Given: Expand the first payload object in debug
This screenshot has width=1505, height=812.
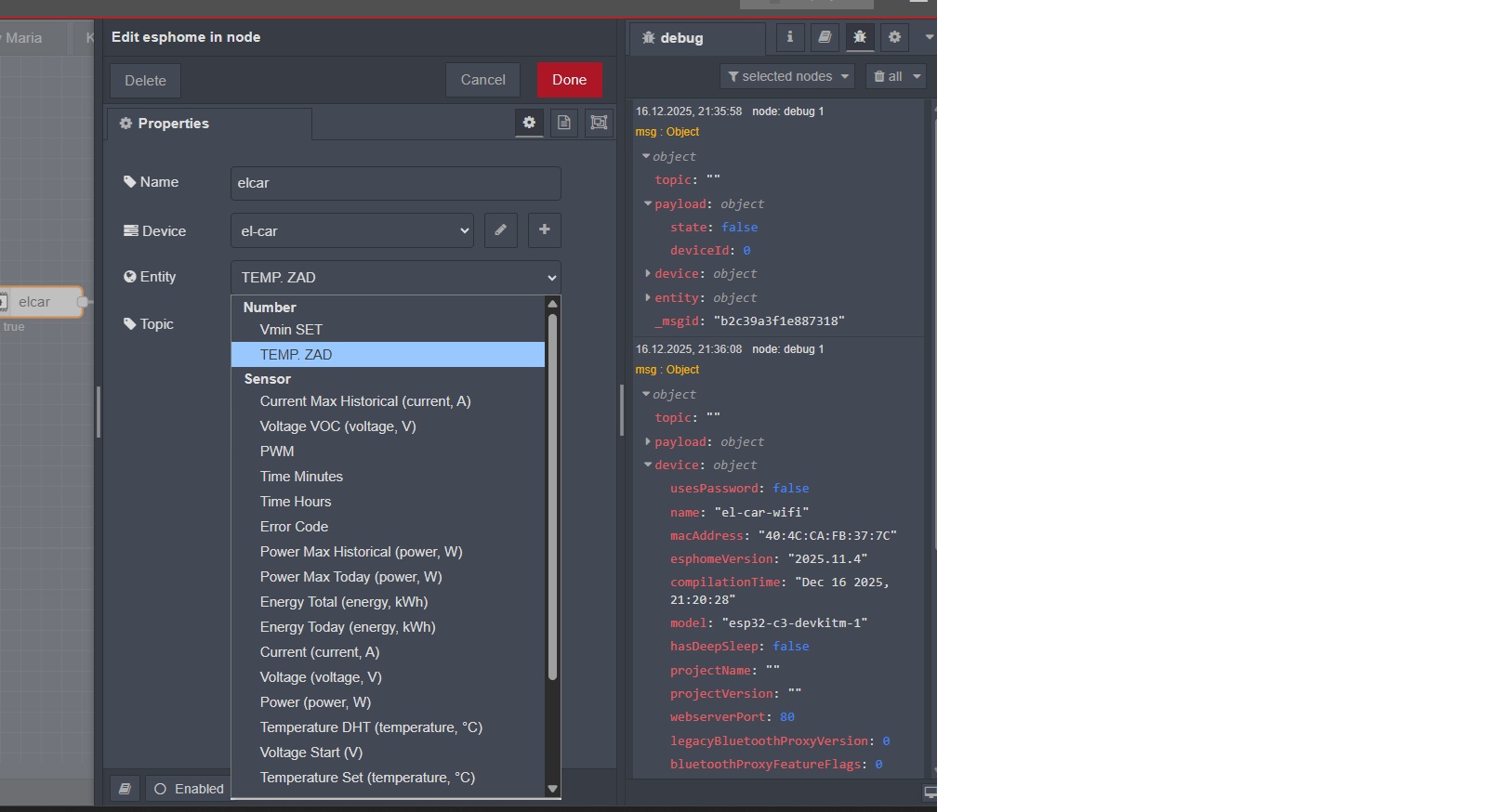Looking at the screenshot, I should pos(648,203).
